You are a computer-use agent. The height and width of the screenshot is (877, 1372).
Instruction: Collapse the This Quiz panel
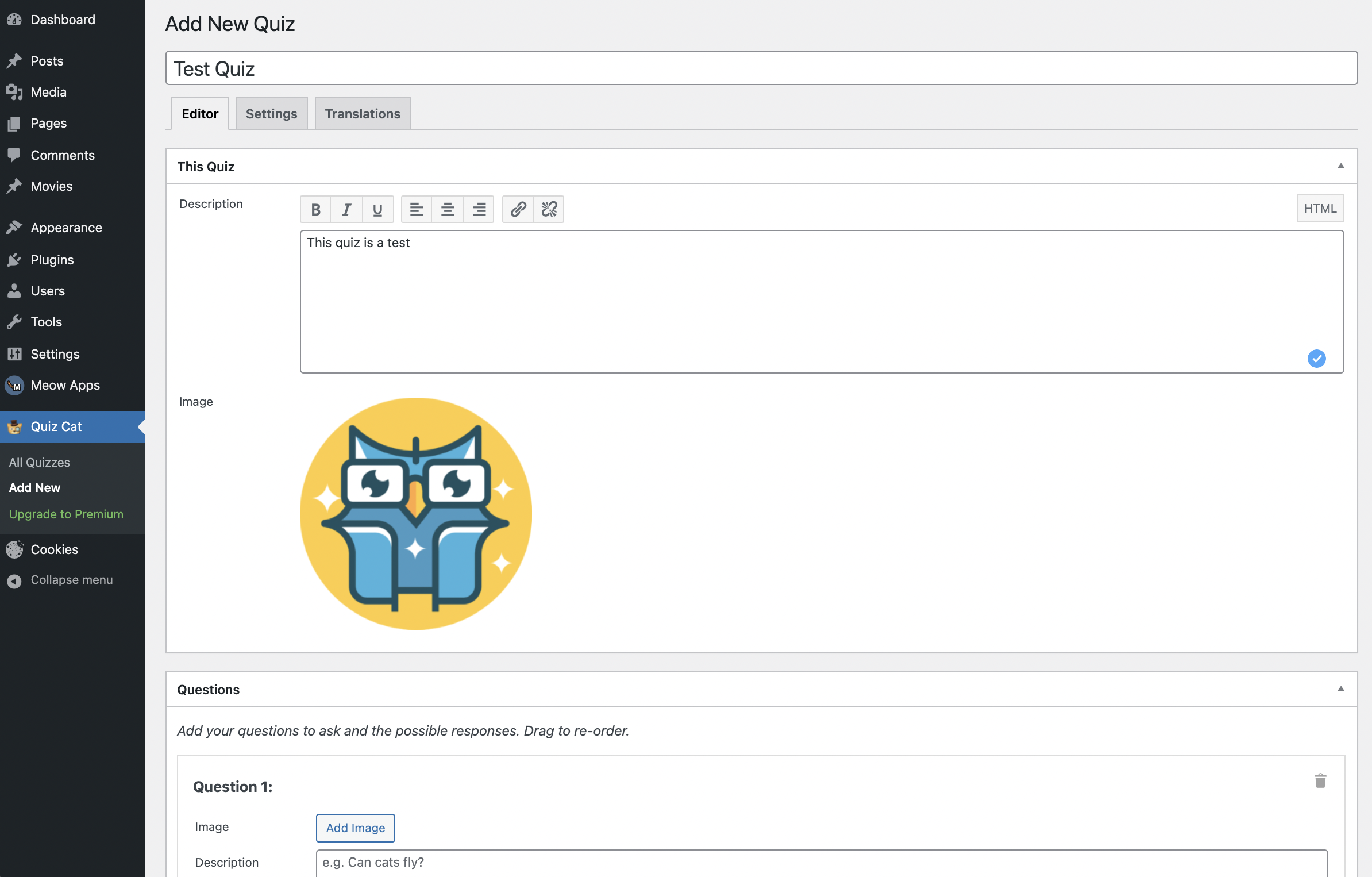coord(1340,166)
